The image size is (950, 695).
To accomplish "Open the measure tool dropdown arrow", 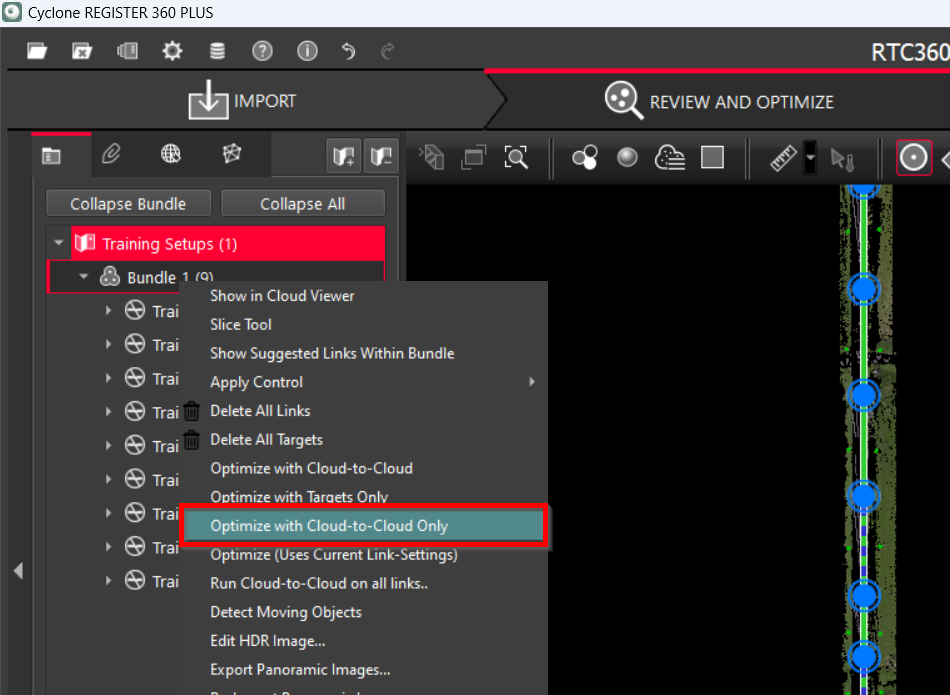I will (x=810, y=158).
